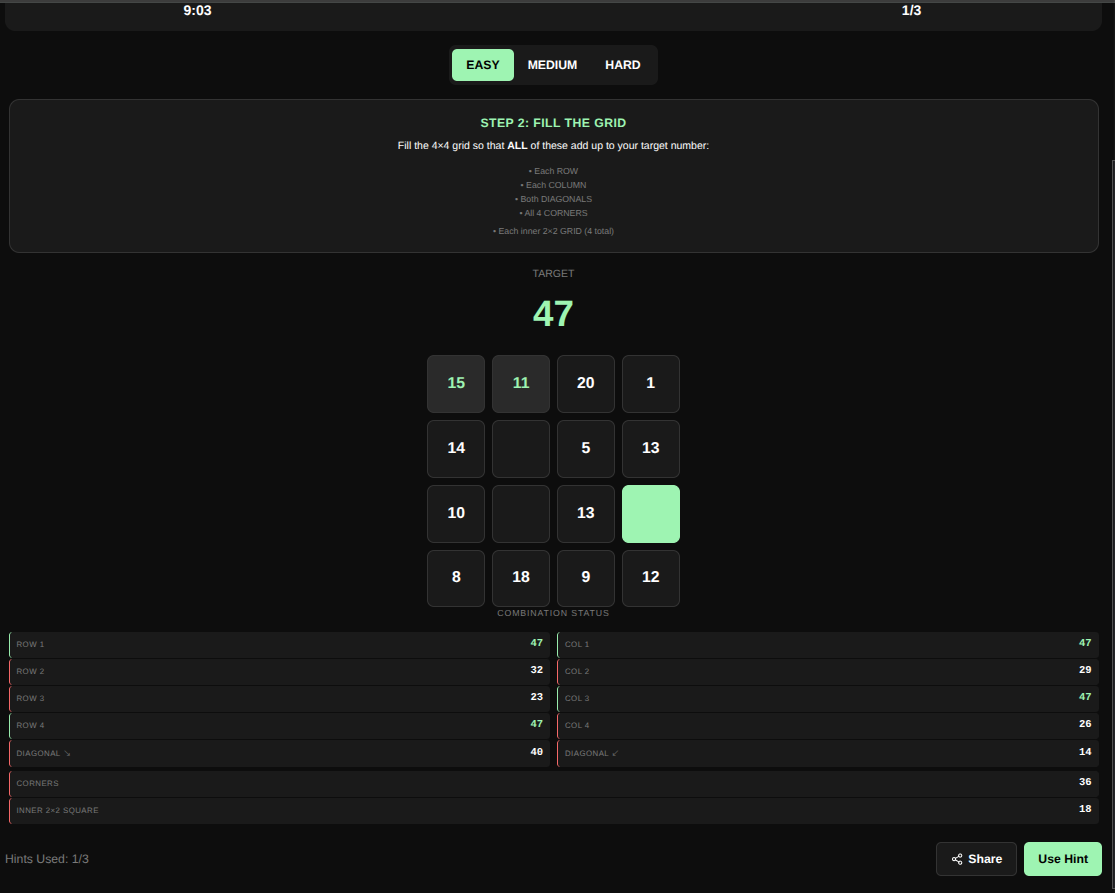
Task: Select the grid cell containing 8
Action: (455, 577)
